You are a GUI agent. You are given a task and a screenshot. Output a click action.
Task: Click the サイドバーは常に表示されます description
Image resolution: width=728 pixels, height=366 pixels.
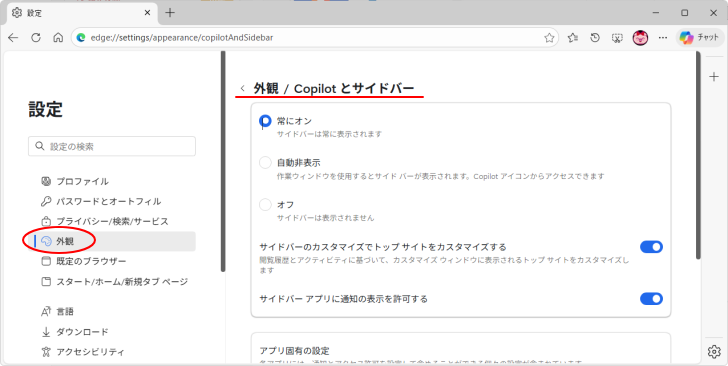point(329,134)
